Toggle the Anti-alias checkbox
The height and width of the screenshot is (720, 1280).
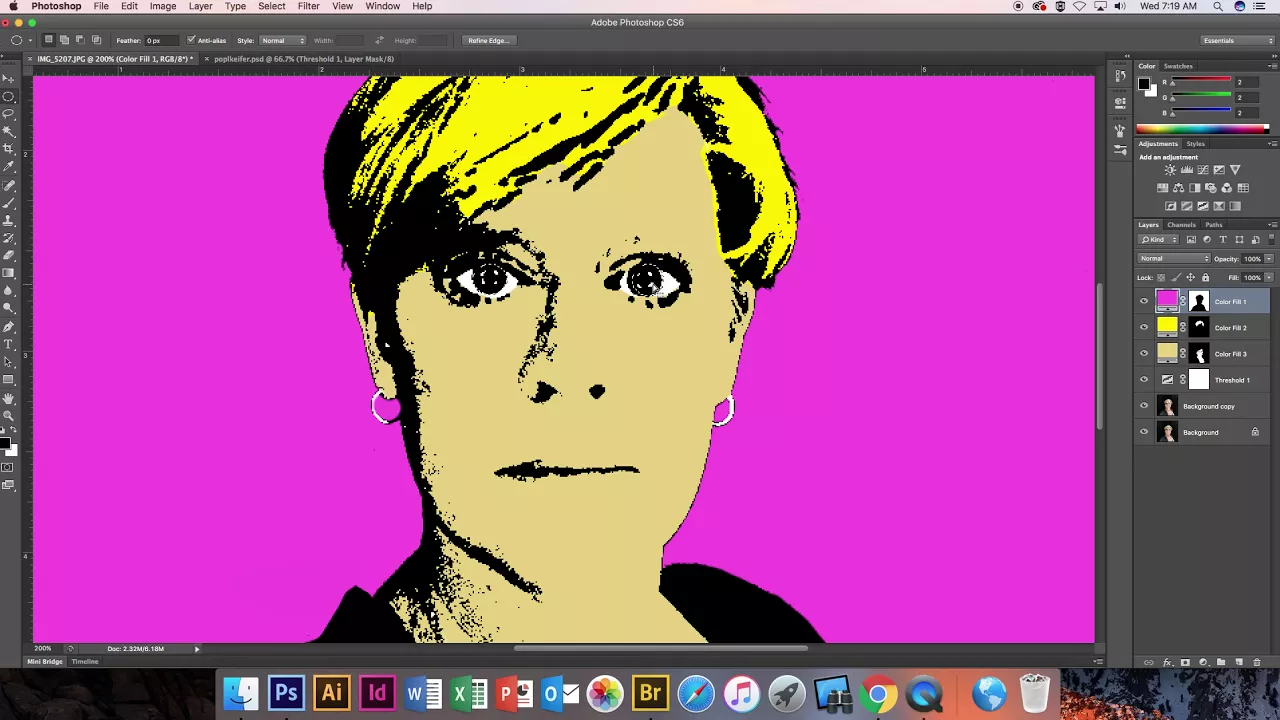tap(191, 40)
